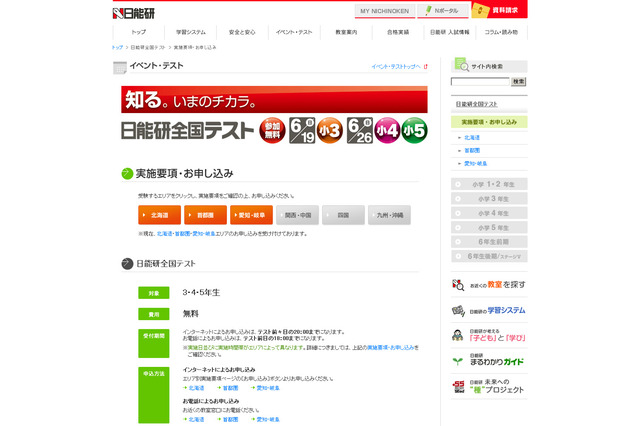The height and width of the screenshot is (426, 640).
Task: Click the 首都圏 link under internet application
Action: click(x=230, y=388)
